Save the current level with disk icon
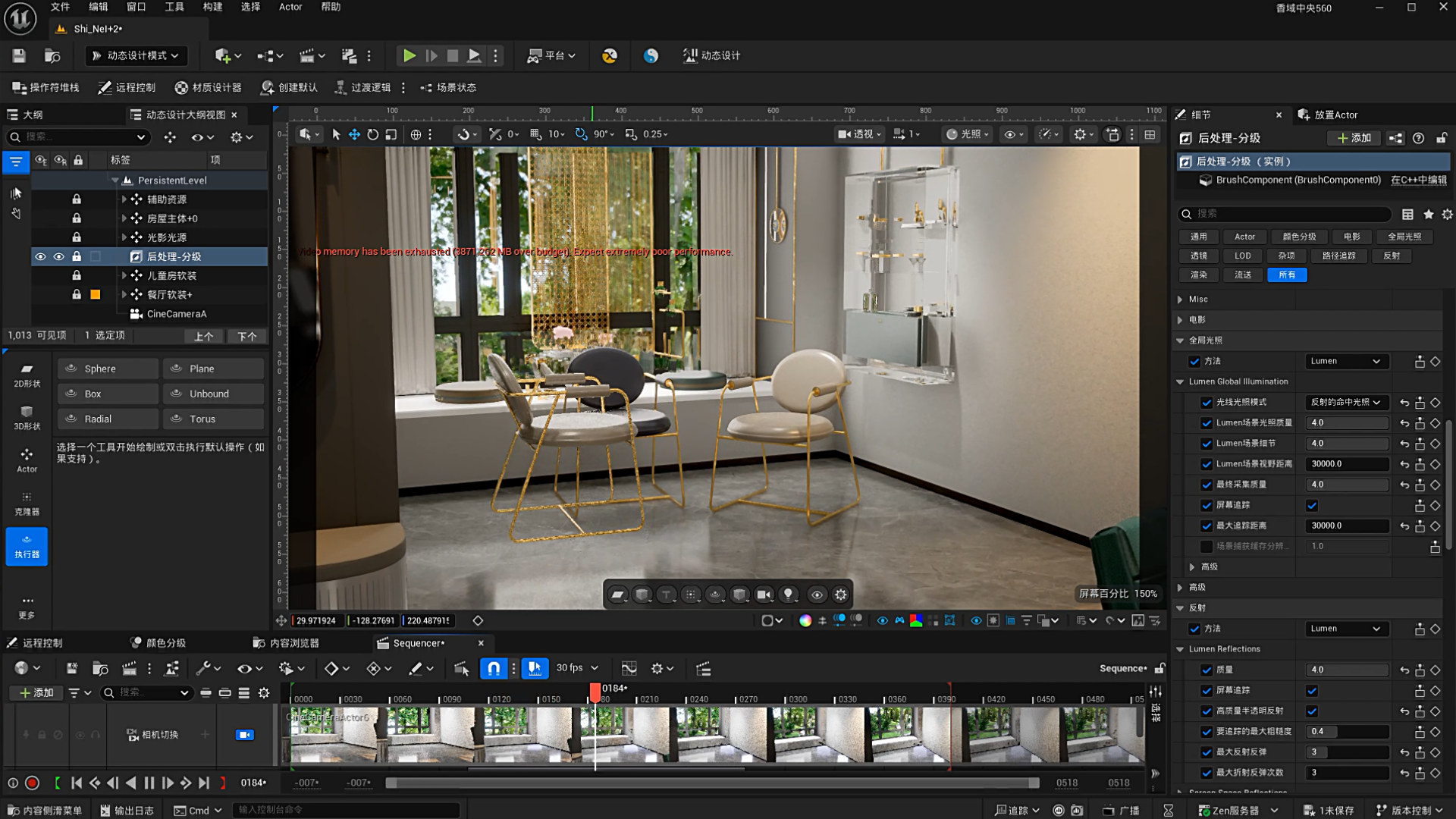This screenshot has width=1456, height=819. pyautogui.click(x=19, y=55)
